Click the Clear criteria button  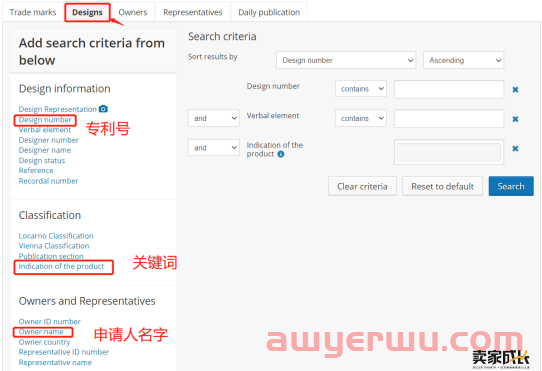tap(362, 186)
